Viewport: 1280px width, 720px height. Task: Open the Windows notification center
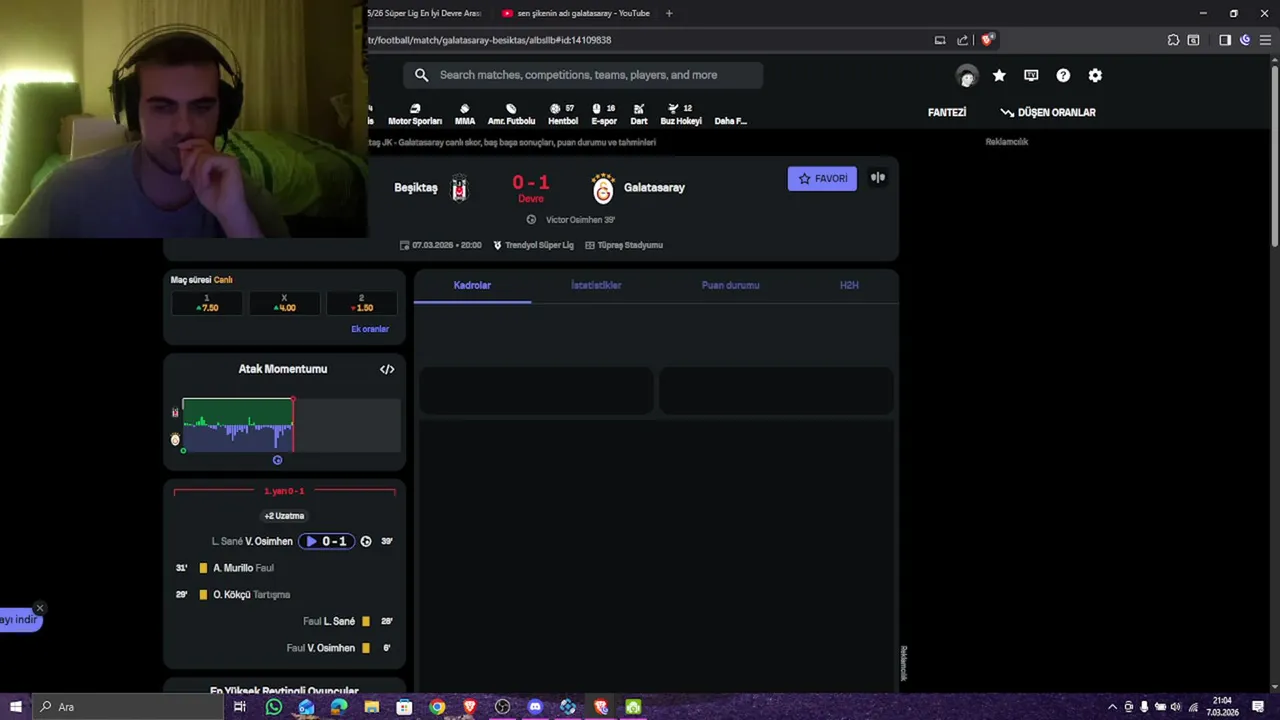point(1258,707)
